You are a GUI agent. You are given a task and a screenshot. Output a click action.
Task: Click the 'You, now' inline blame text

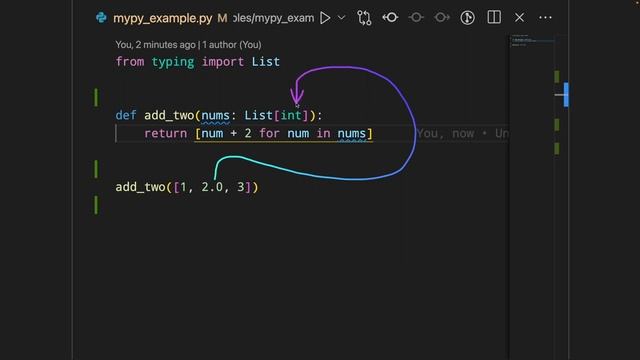coord(445,133)
